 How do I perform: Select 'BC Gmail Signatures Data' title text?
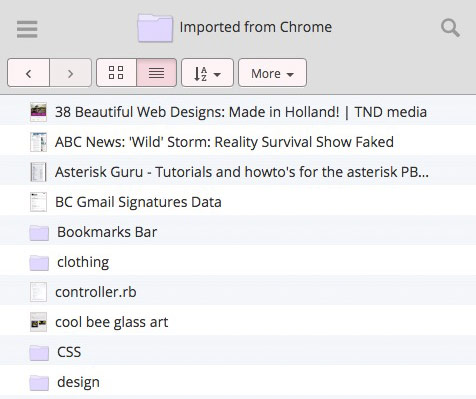point(138,202)
